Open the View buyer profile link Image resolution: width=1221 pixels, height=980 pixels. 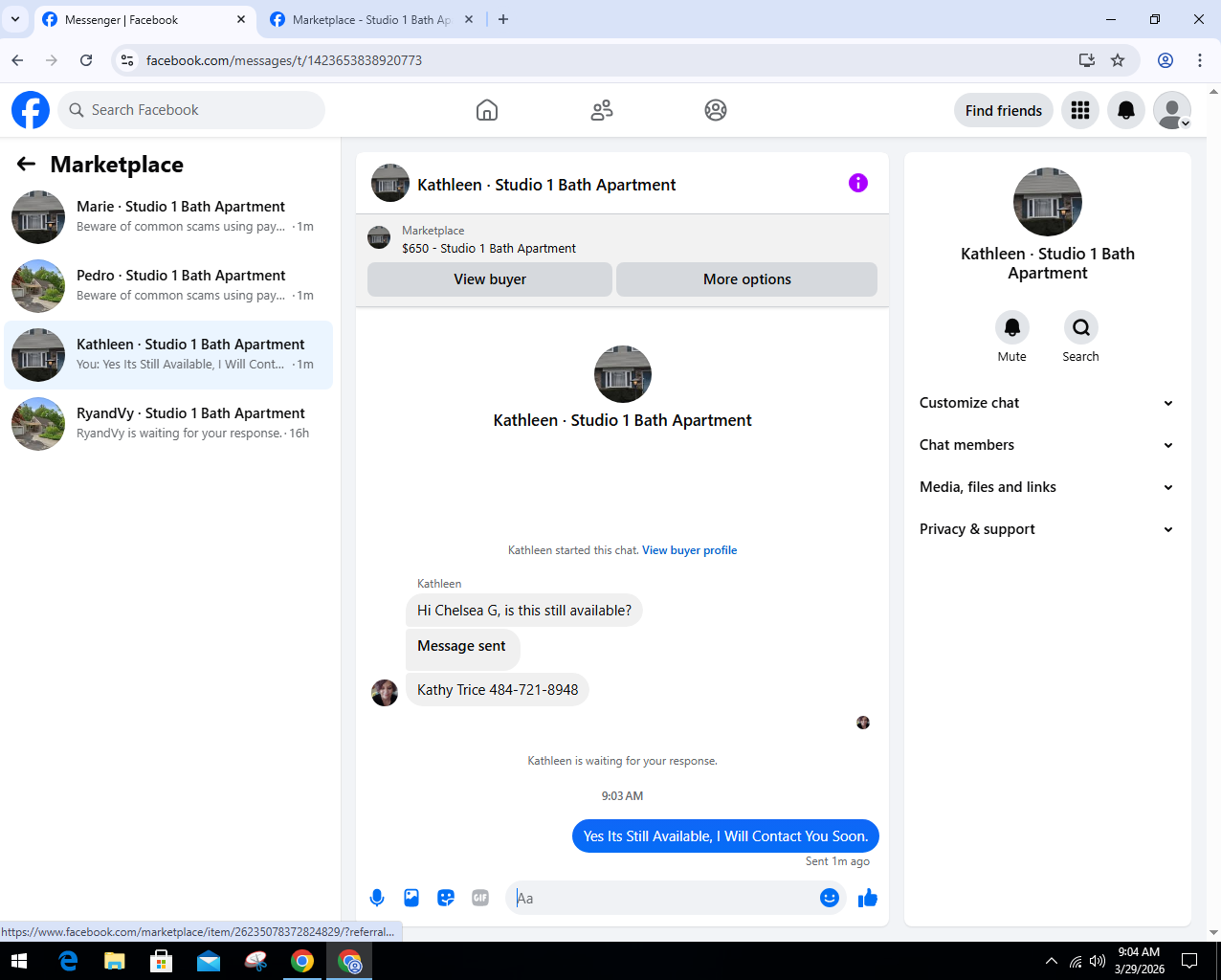point(689,550)
